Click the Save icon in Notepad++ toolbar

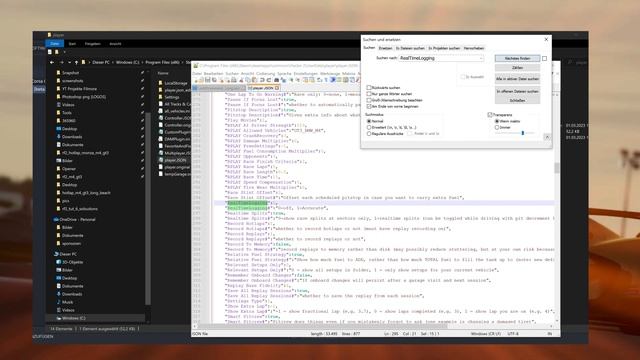point(208,80)
